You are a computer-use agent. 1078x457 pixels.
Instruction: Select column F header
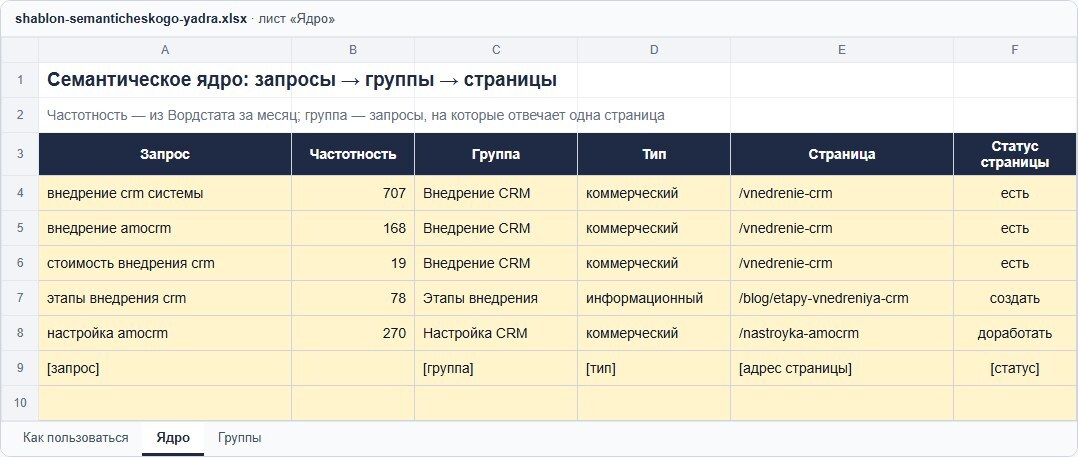(1015, 49)
